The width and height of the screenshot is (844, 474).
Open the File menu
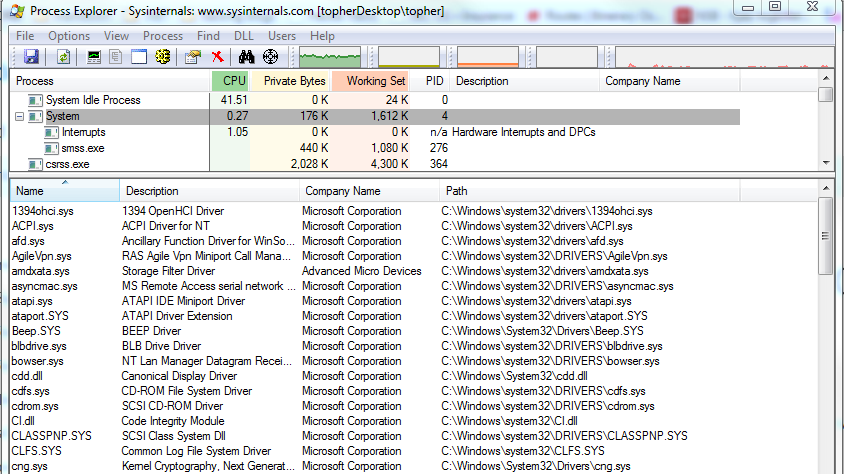click(x=25, y=36)
